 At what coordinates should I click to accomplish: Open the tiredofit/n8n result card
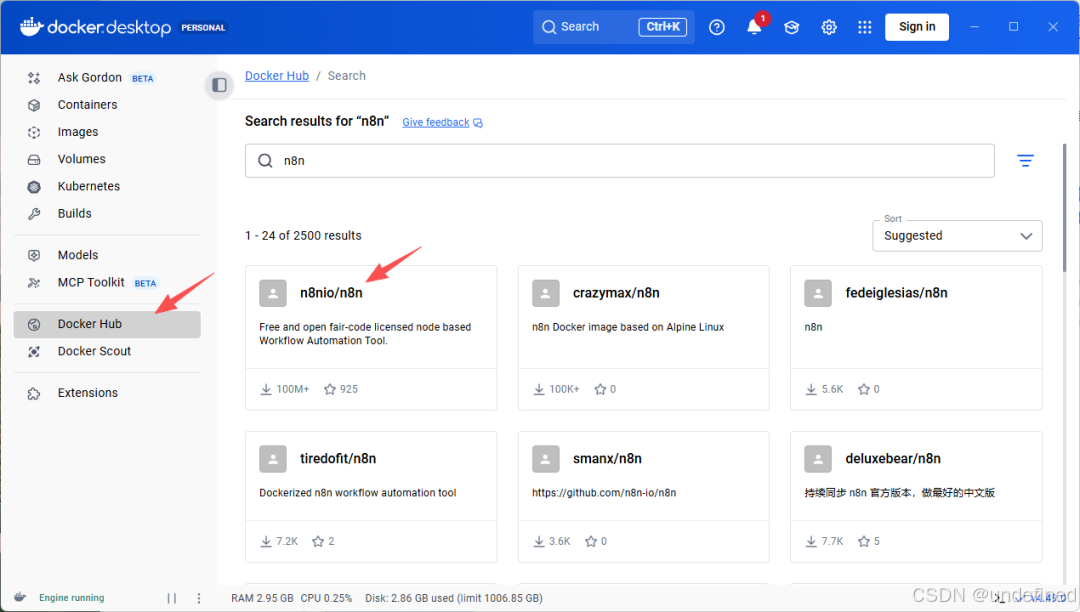pos(371,497)
